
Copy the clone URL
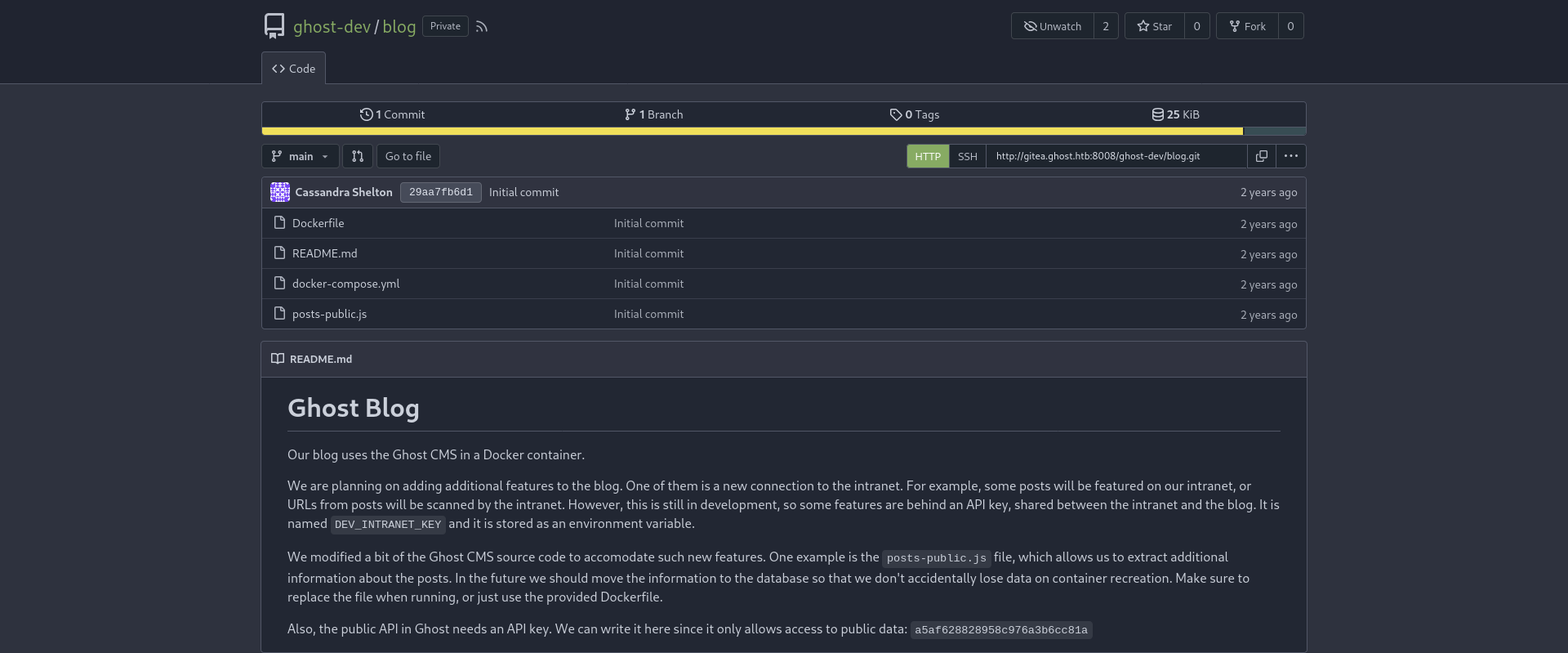tap(1262, 156)
